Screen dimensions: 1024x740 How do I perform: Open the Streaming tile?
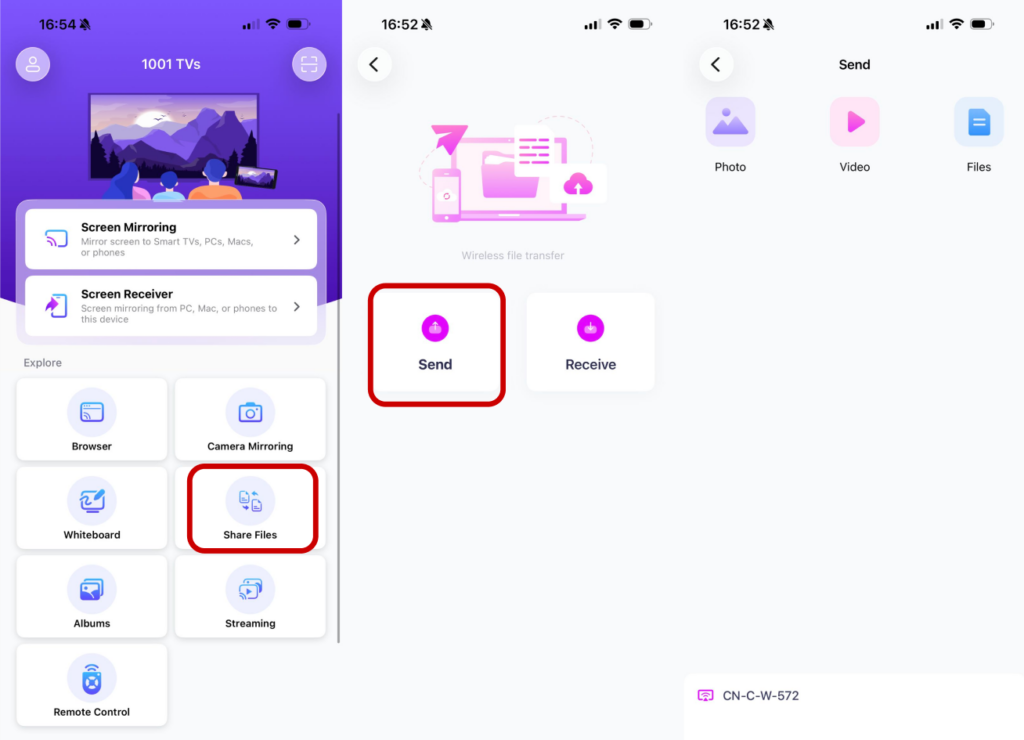[x=250, y=596]
